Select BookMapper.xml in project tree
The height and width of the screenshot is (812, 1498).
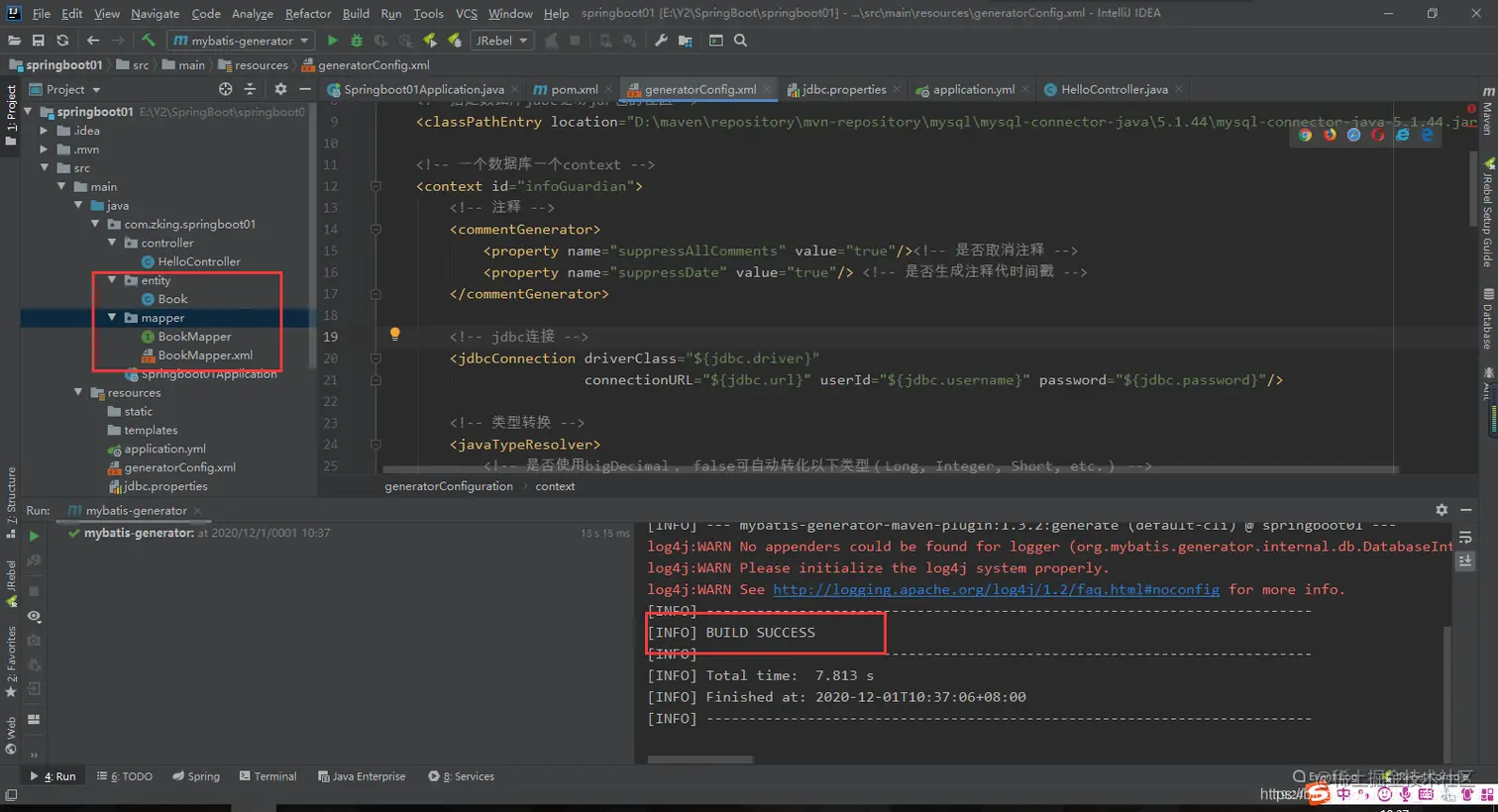pyautogui.click(x=205, y=355)
